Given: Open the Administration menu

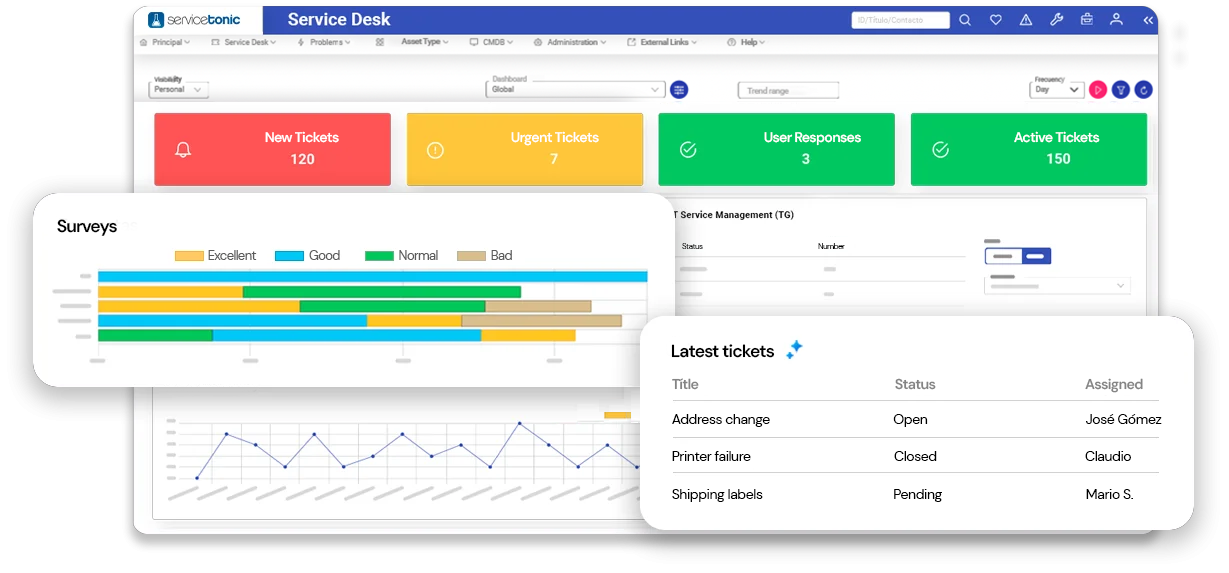Looking at the screenshot, I should point(571,43).
